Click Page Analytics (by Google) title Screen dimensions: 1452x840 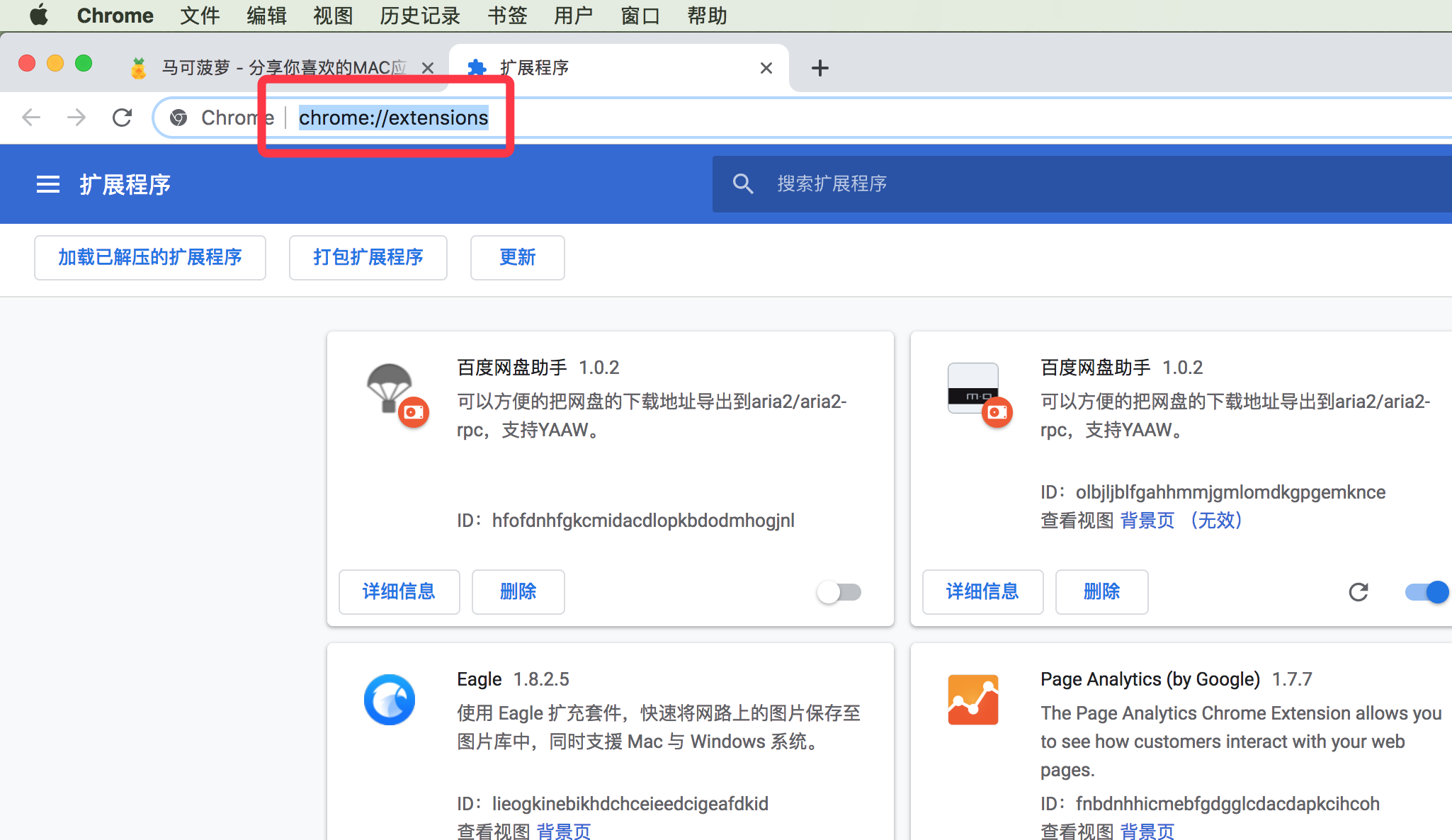tap(1150, 679)
